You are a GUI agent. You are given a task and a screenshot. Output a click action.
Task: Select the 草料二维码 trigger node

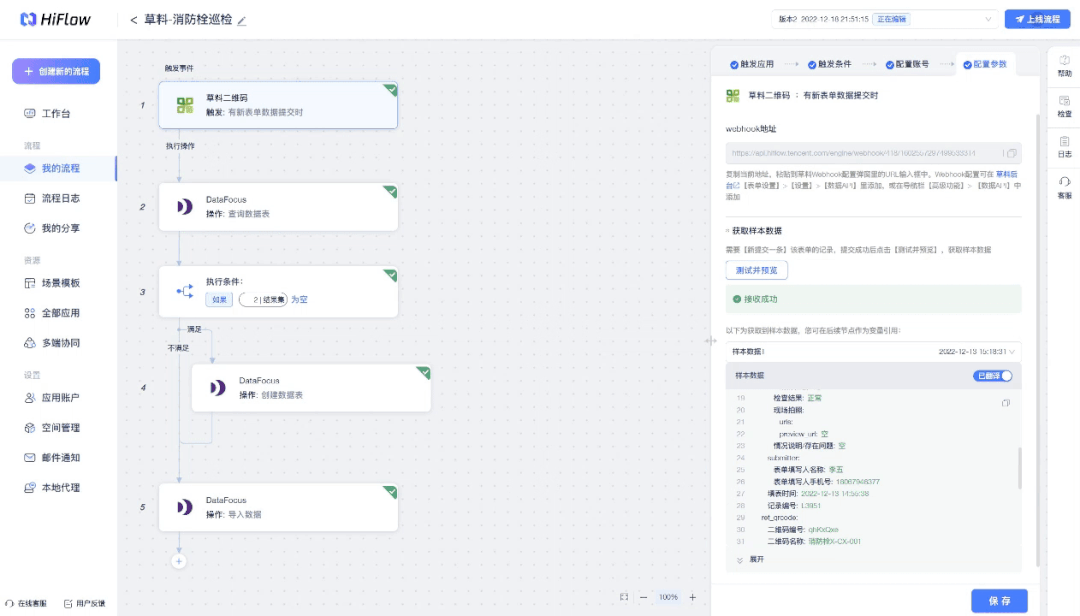(278, 105)
